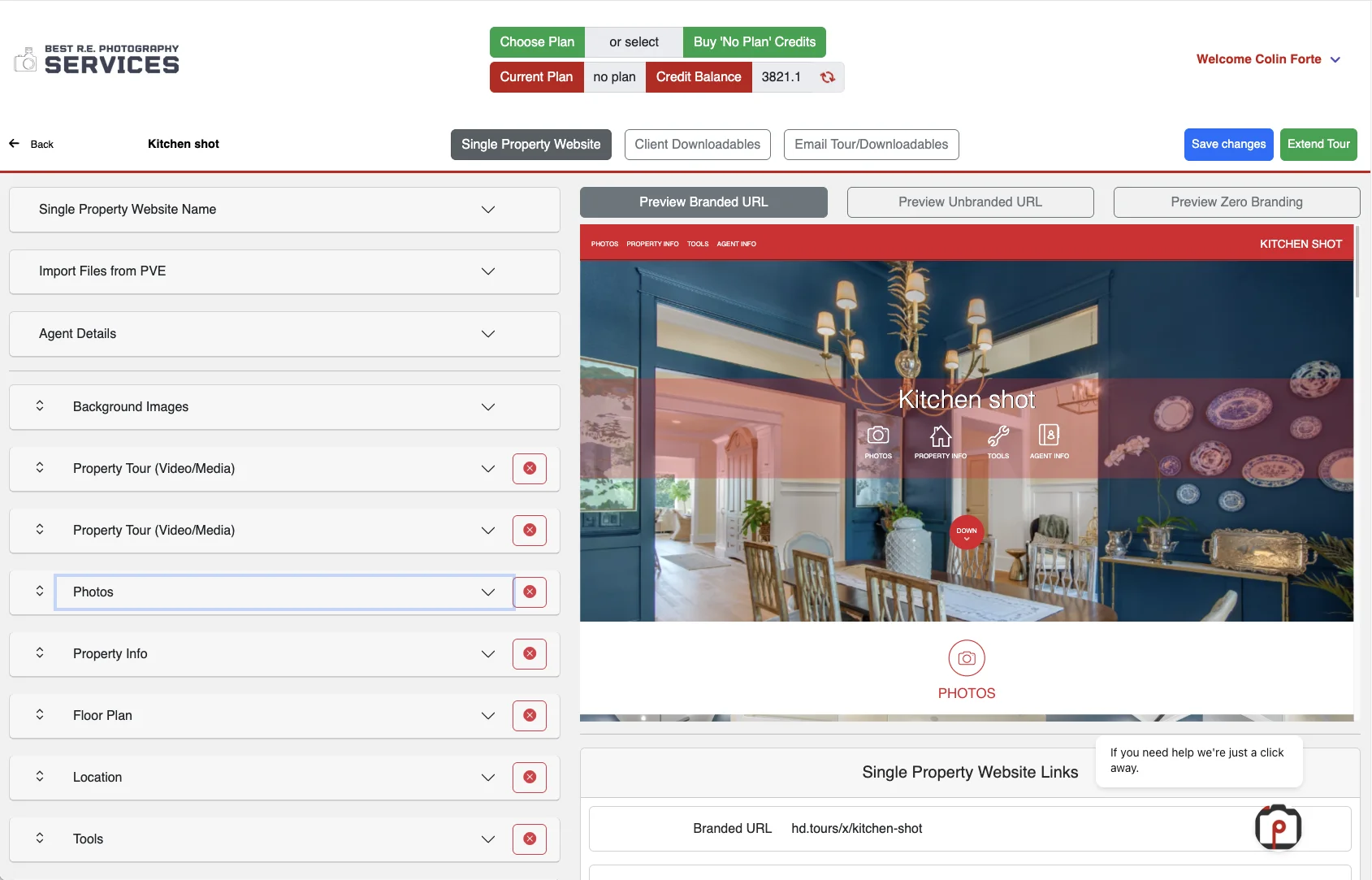Open the help chat widget icon

click(1278, 828)
